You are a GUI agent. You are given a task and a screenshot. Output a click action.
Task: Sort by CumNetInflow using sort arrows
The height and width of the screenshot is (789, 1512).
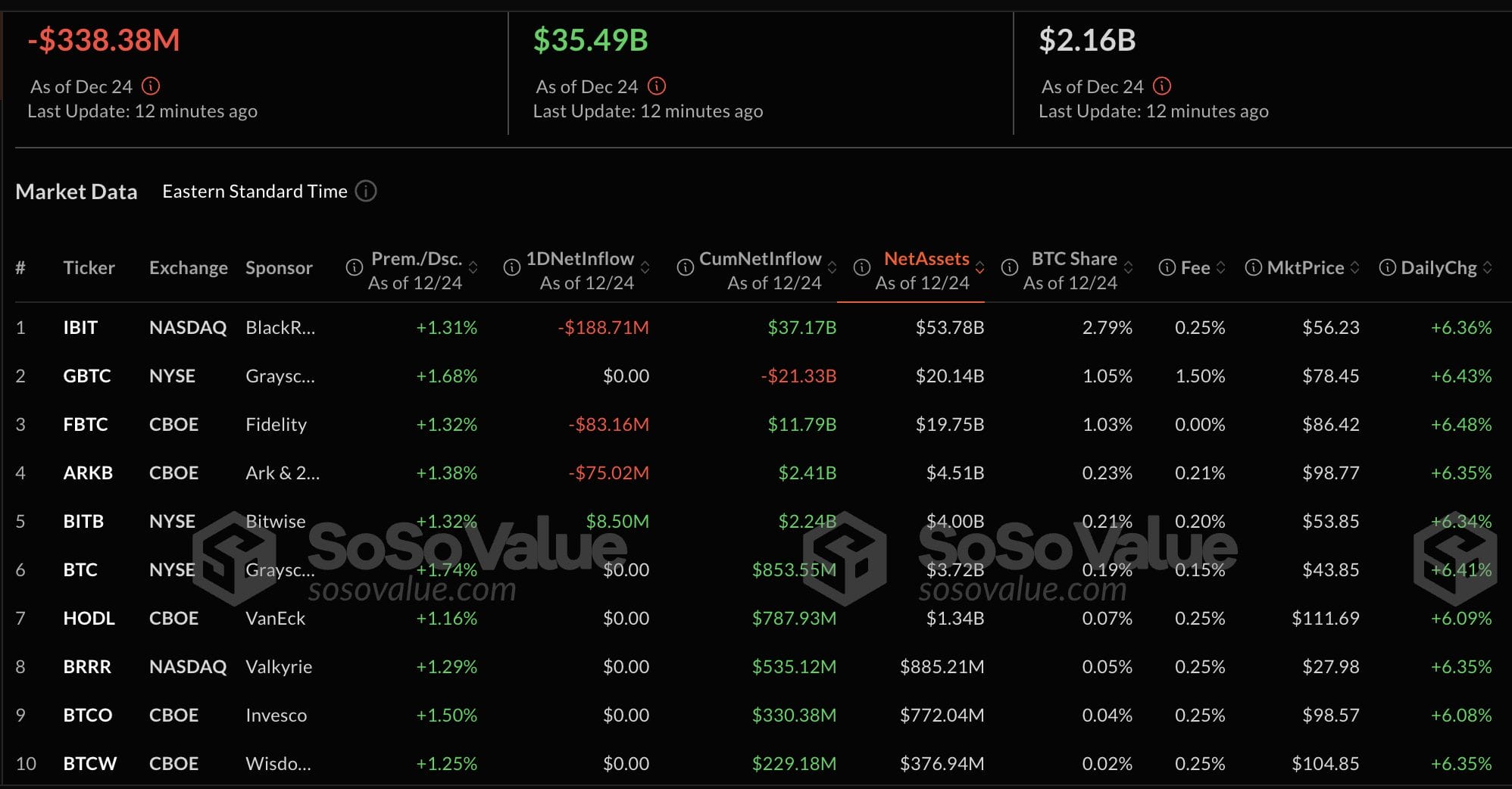coord(833,267)
